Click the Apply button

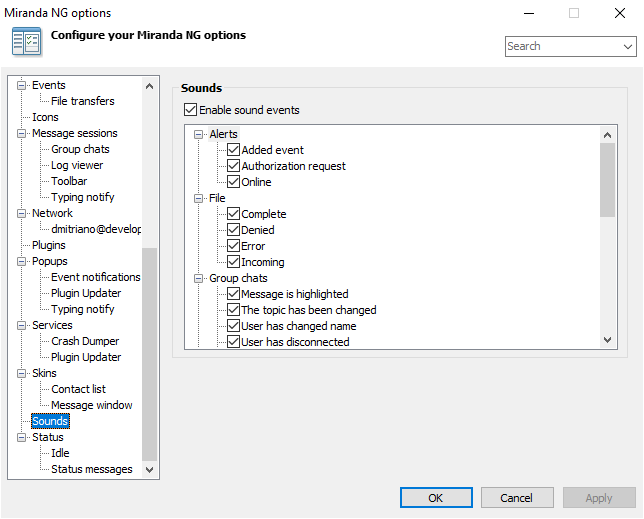coord(599,498)
